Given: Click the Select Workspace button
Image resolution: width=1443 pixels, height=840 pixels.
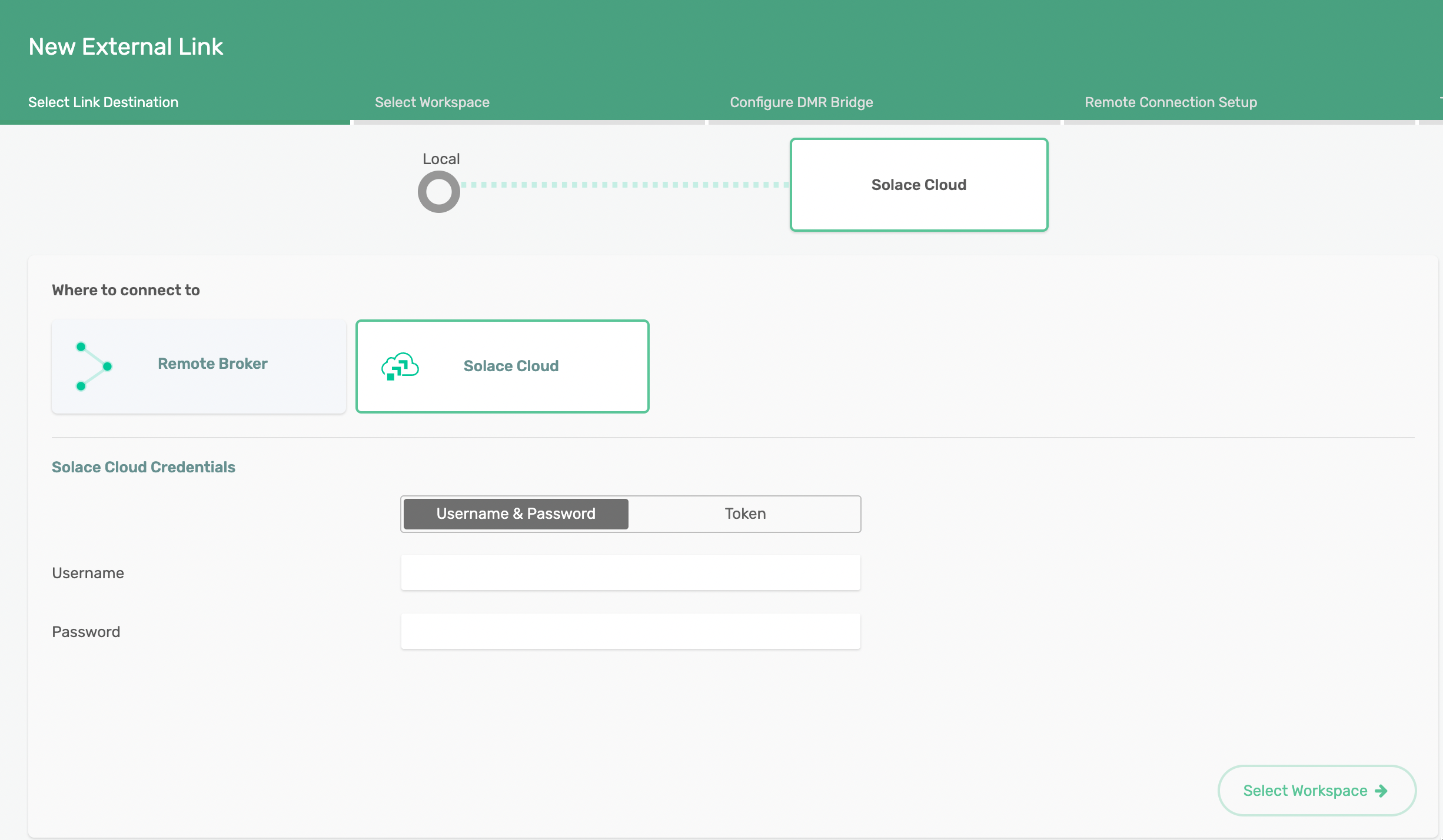Looking at the screenshot, I should tap(1316, 790).
